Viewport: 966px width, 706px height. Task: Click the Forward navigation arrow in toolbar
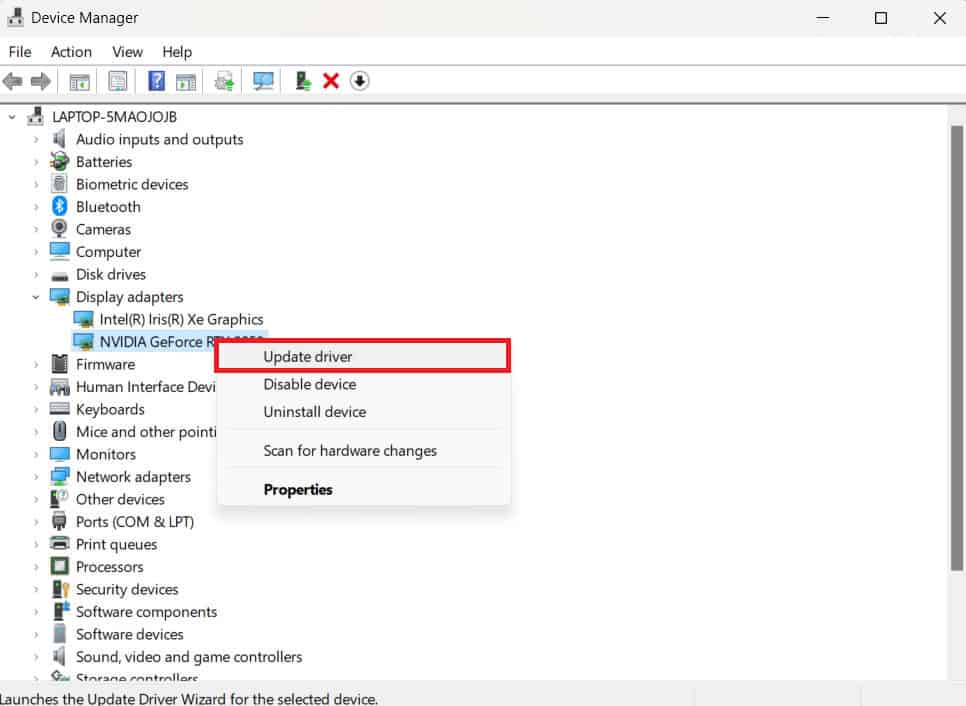pyautogui.click(x=39, y=80)
